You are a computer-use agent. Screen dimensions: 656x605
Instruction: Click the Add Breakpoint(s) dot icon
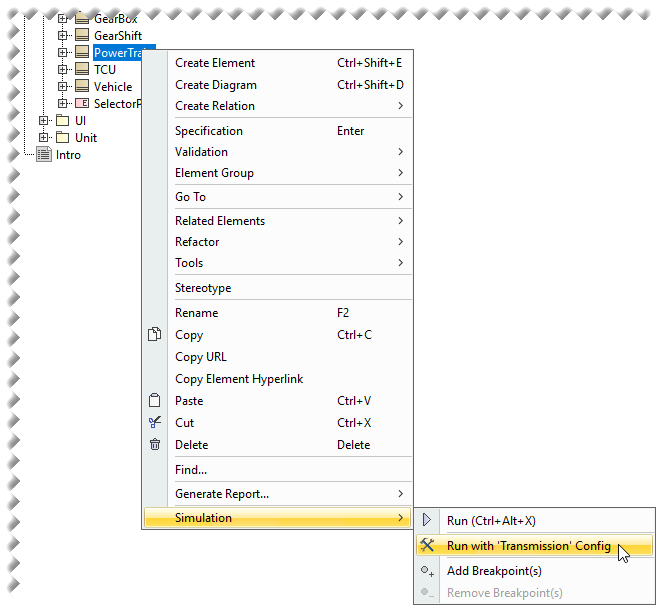pyautogui.click(x=427, y=571)
